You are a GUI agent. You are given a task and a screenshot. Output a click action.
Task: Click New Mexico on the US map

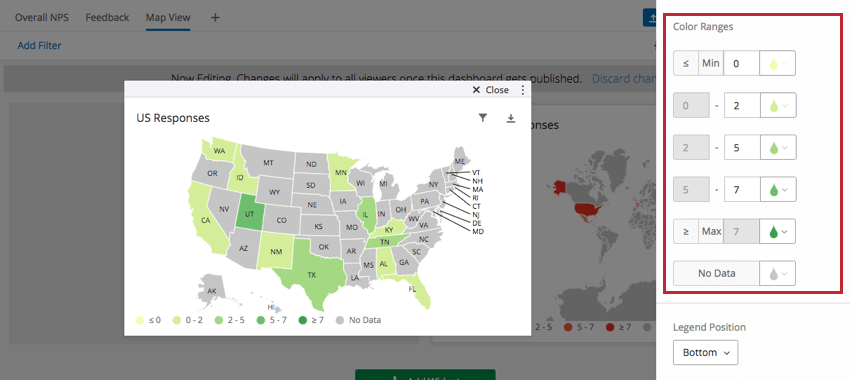275,252
